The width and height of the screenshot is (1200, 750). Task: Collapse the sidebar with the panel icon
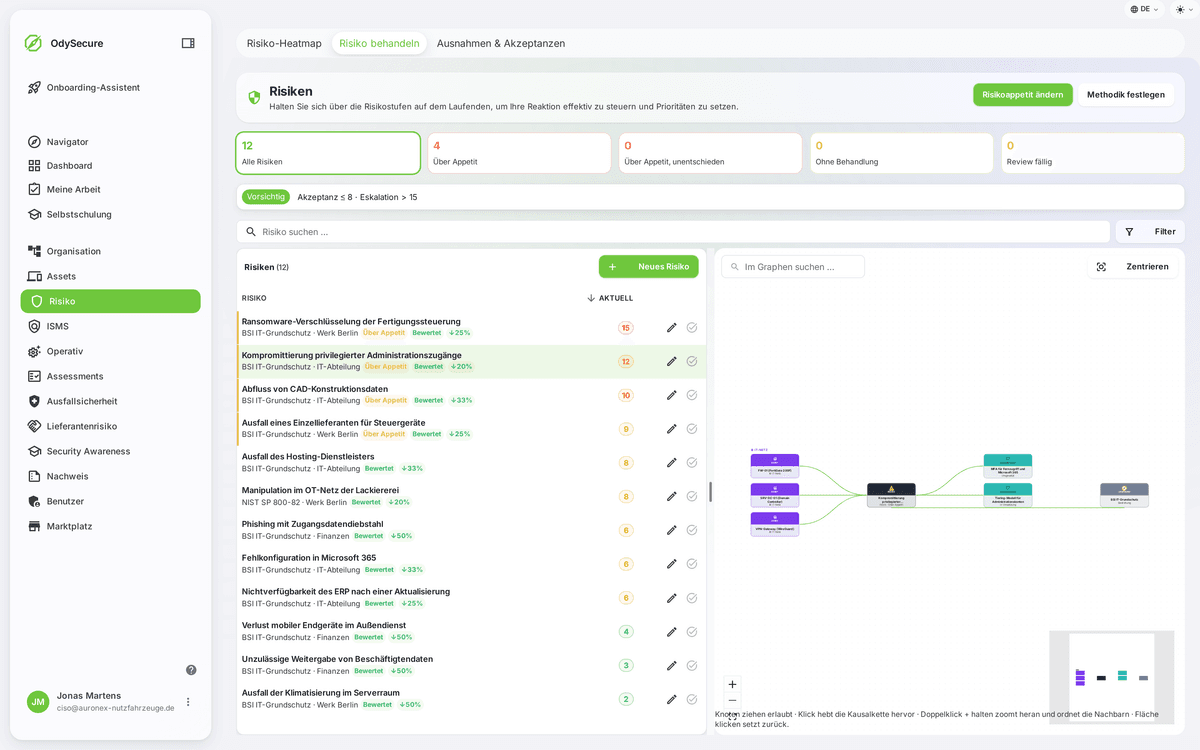tap(188, 43)
